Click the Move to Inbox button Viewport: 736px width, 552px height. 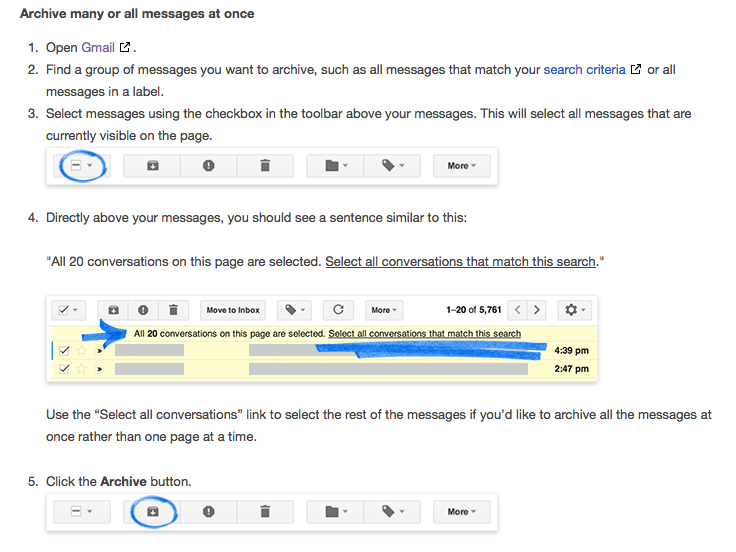[233, 310]
